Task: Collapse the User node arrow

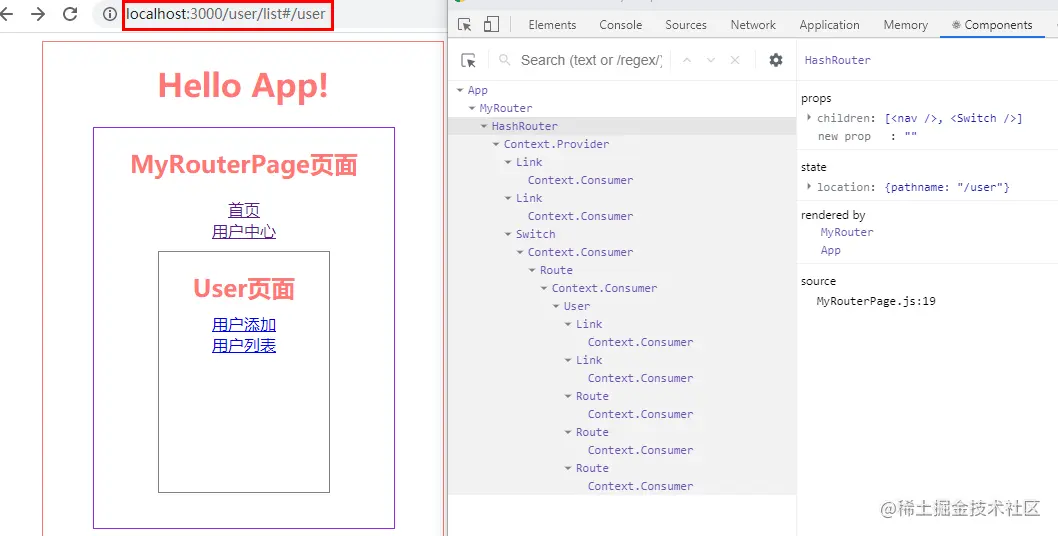Action: [557, 306]
